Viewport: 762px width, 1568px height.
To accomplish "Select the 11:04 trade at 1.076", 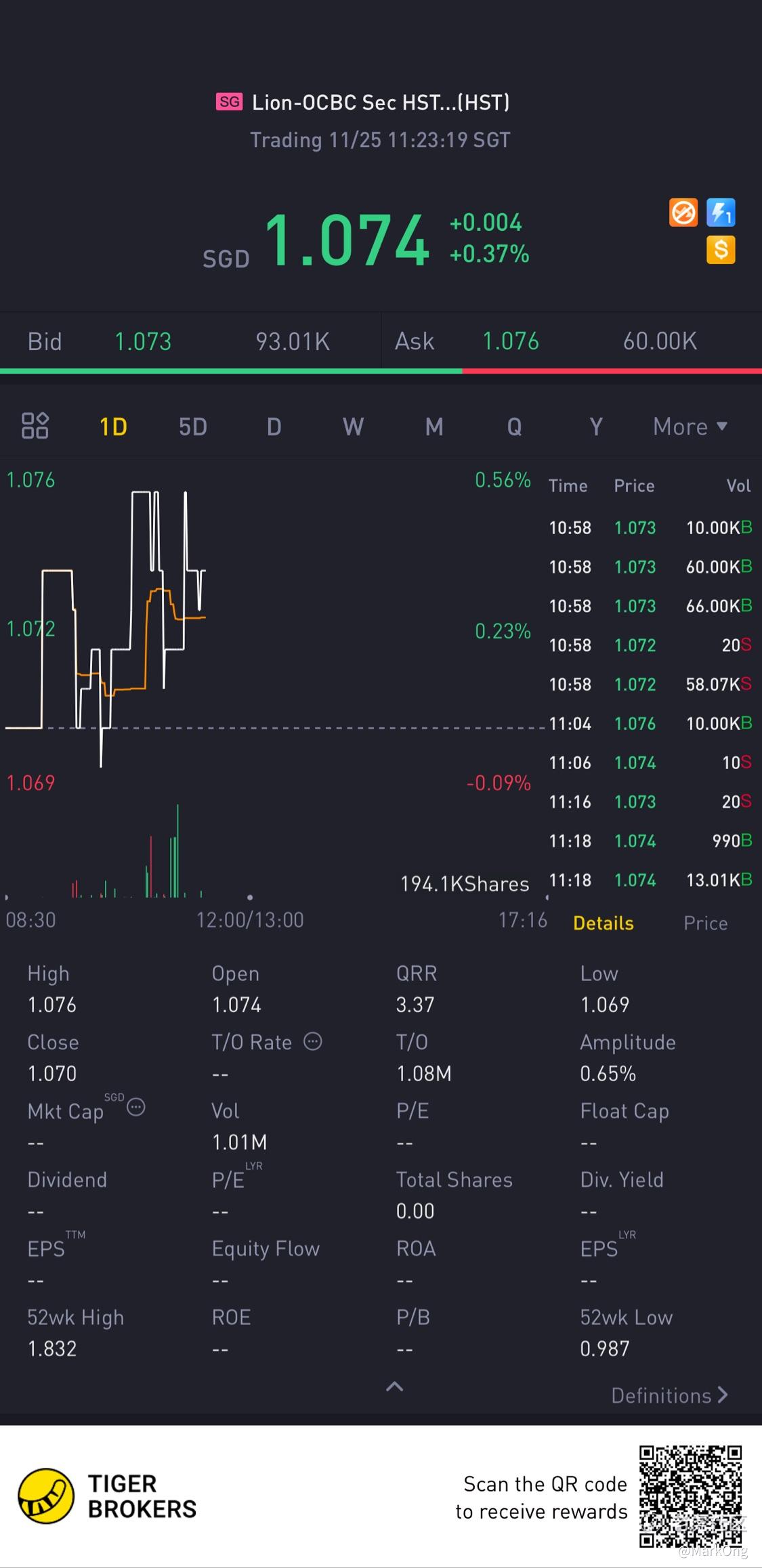I will 650,723.
